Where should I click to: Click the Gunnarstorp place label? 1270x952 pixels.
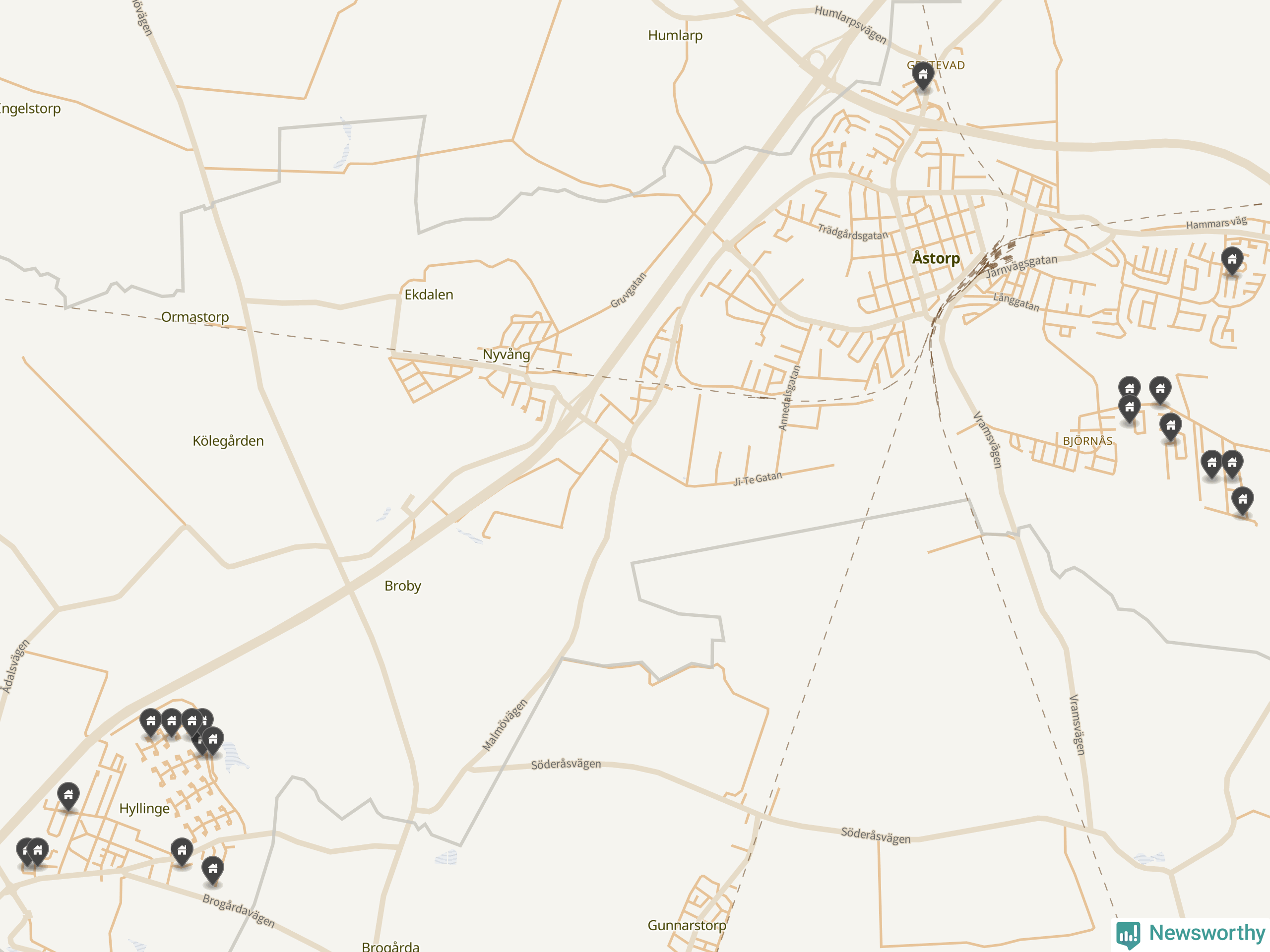pos(687,926)
